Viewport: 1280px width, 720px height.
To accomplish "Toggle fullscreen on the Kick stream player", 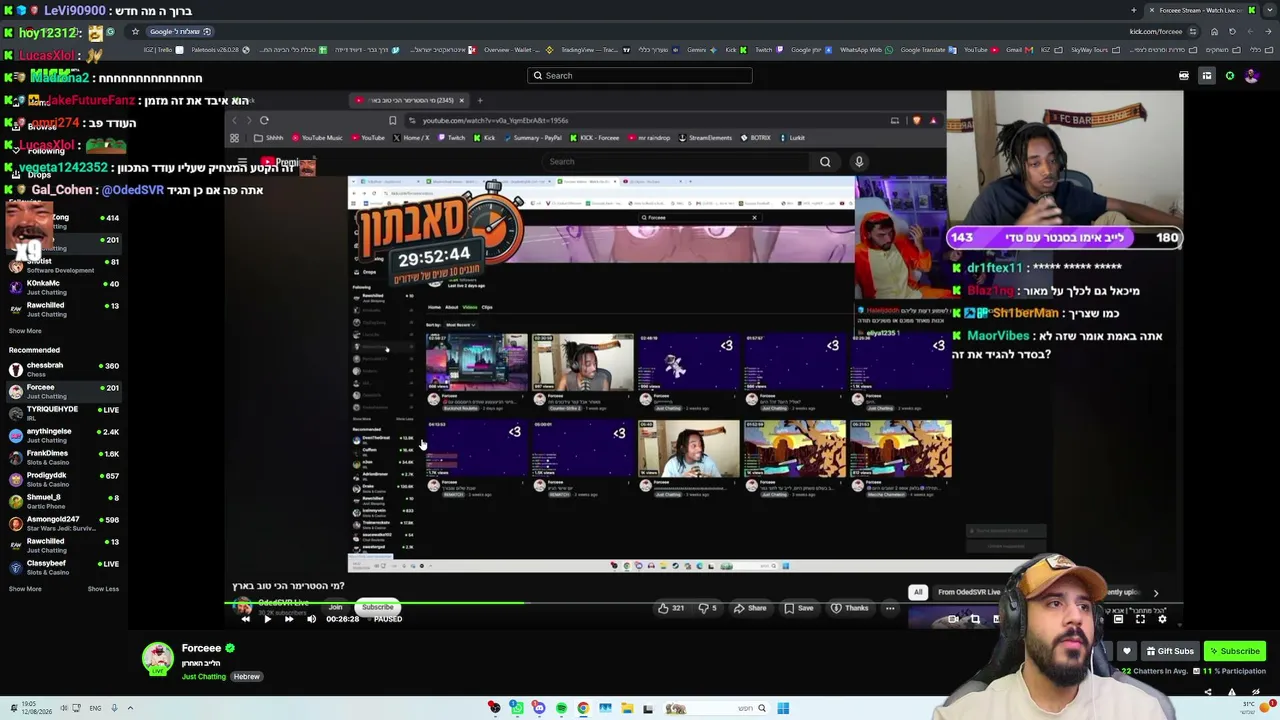I will coord(1140,619).
